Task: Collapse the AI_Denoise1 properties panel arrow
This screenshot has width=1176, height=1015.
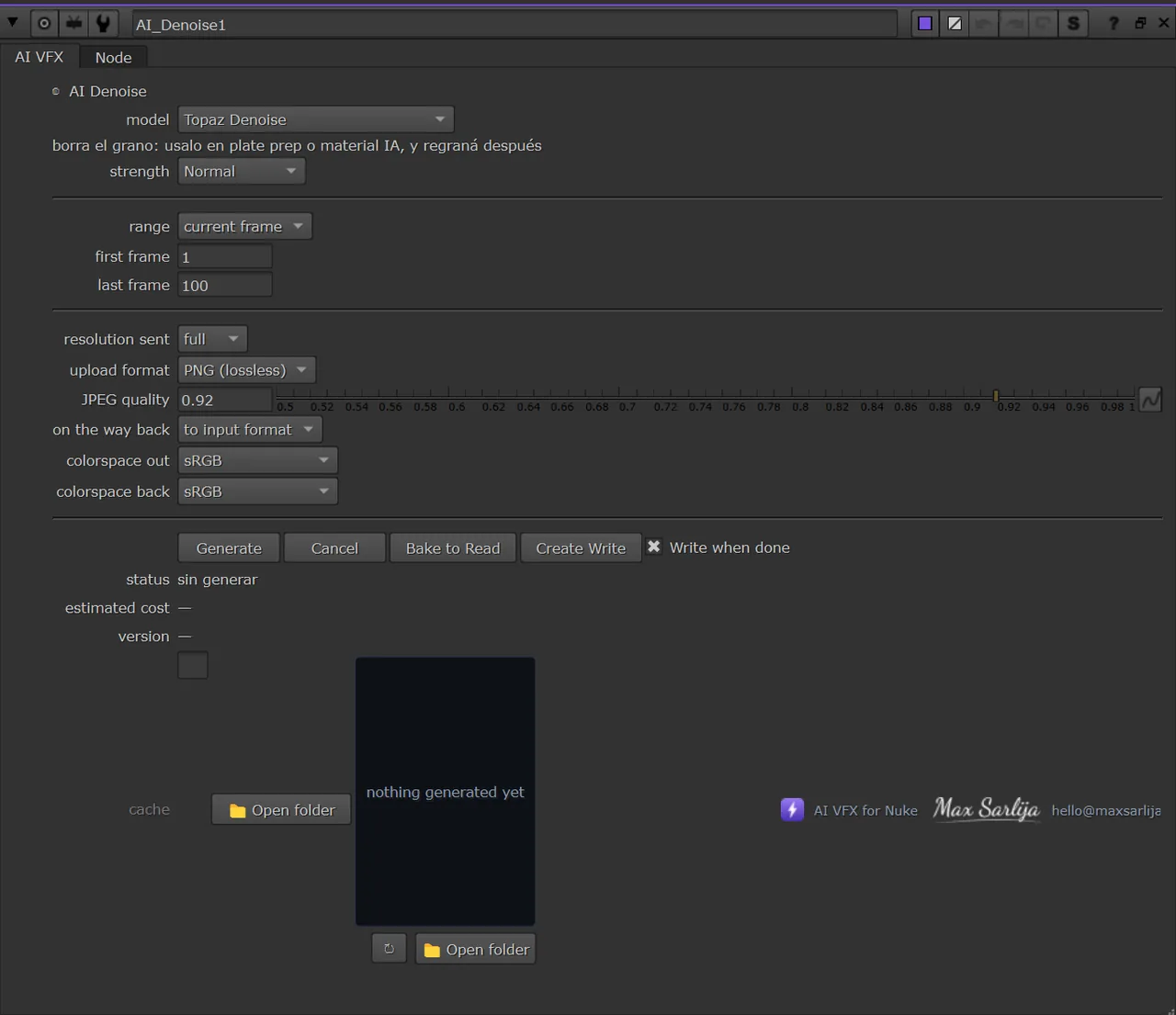Action: pyautogui.click(x=13, y=22)
